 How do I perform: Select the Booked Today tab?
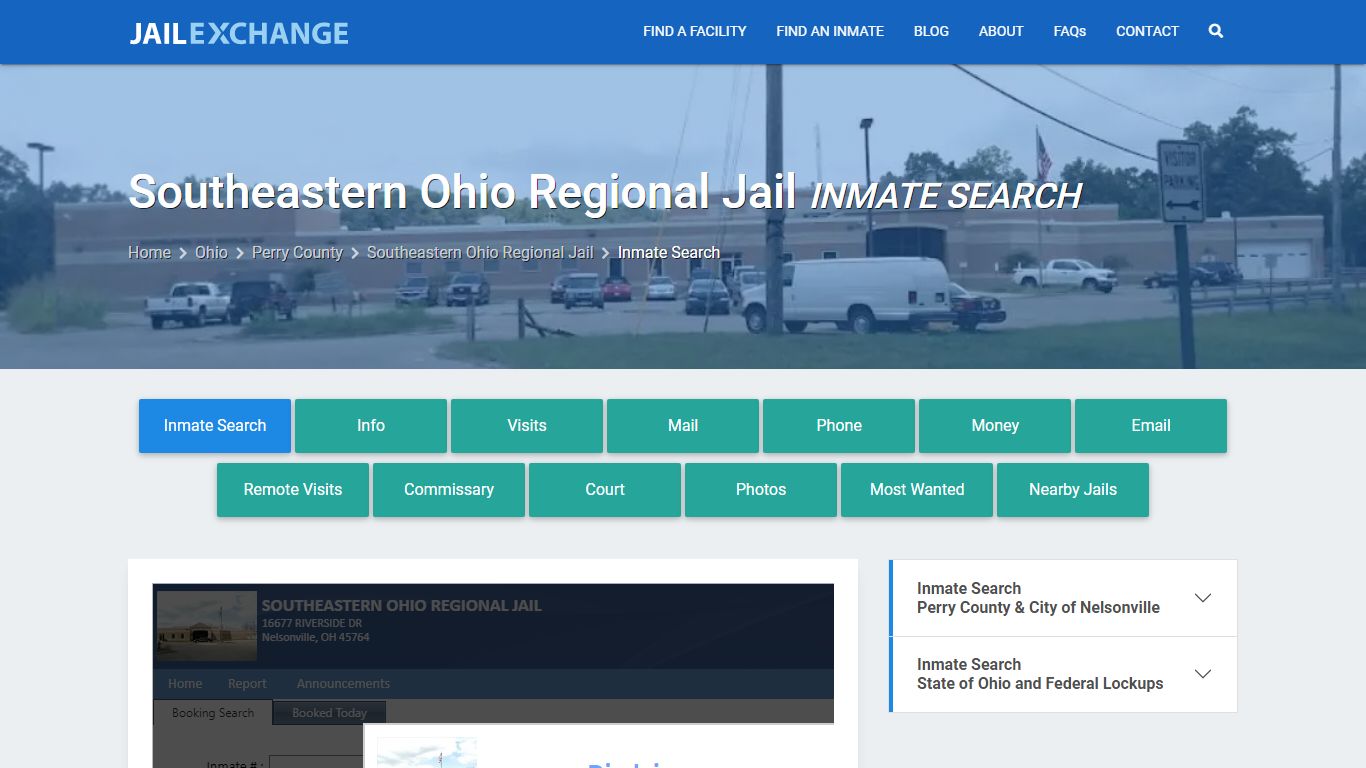tap(330, 713)
